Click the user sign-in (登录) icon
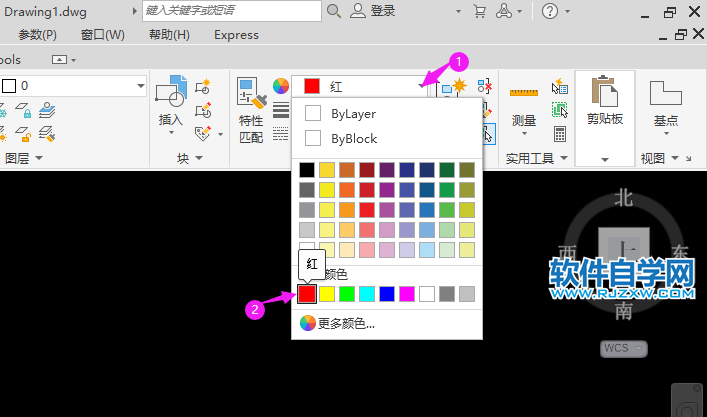The image size is (707, 417). 358,11
